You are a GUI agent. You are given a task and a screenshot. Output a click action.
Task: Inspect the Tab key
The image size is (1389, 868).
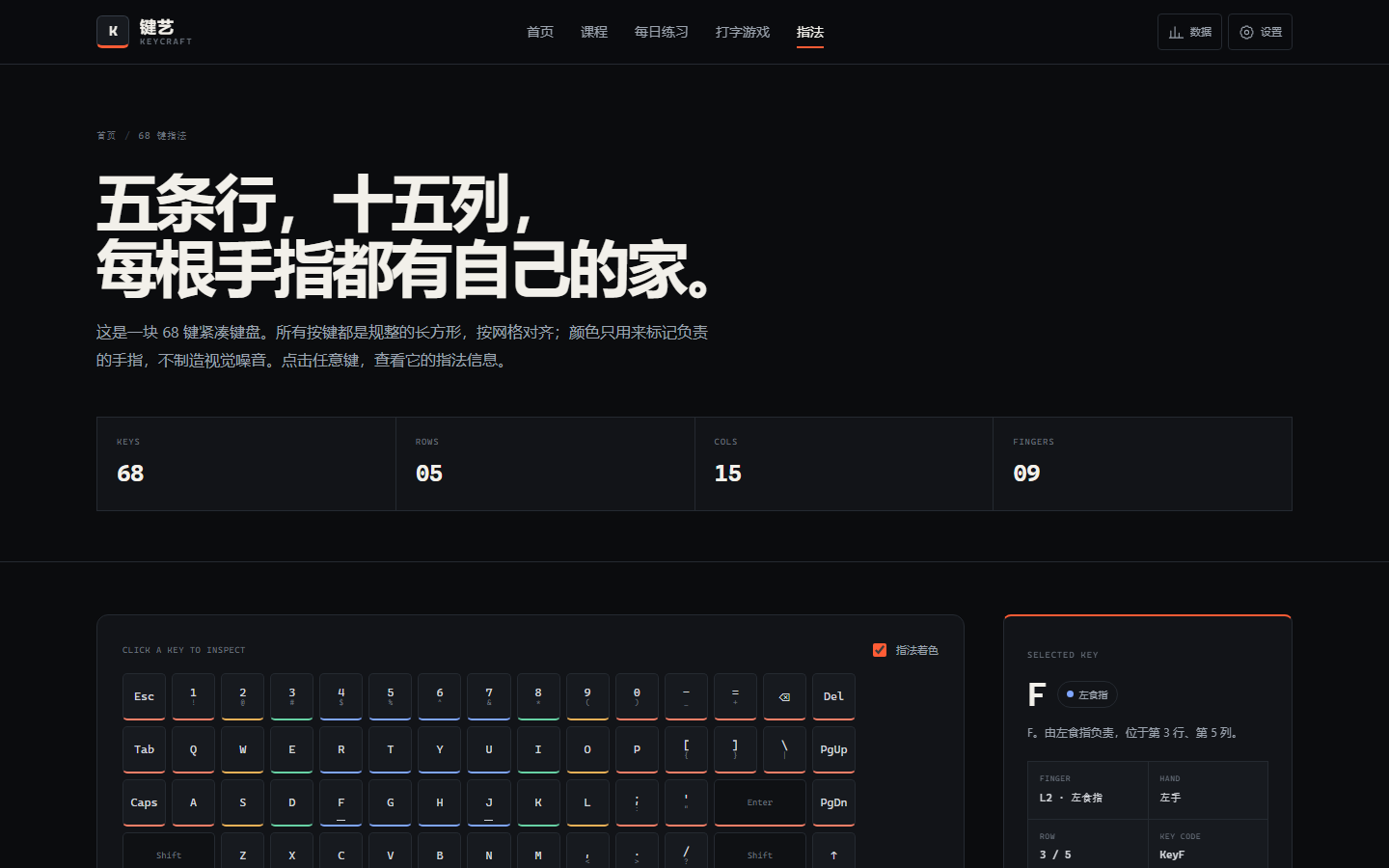(x=144, y=749)
